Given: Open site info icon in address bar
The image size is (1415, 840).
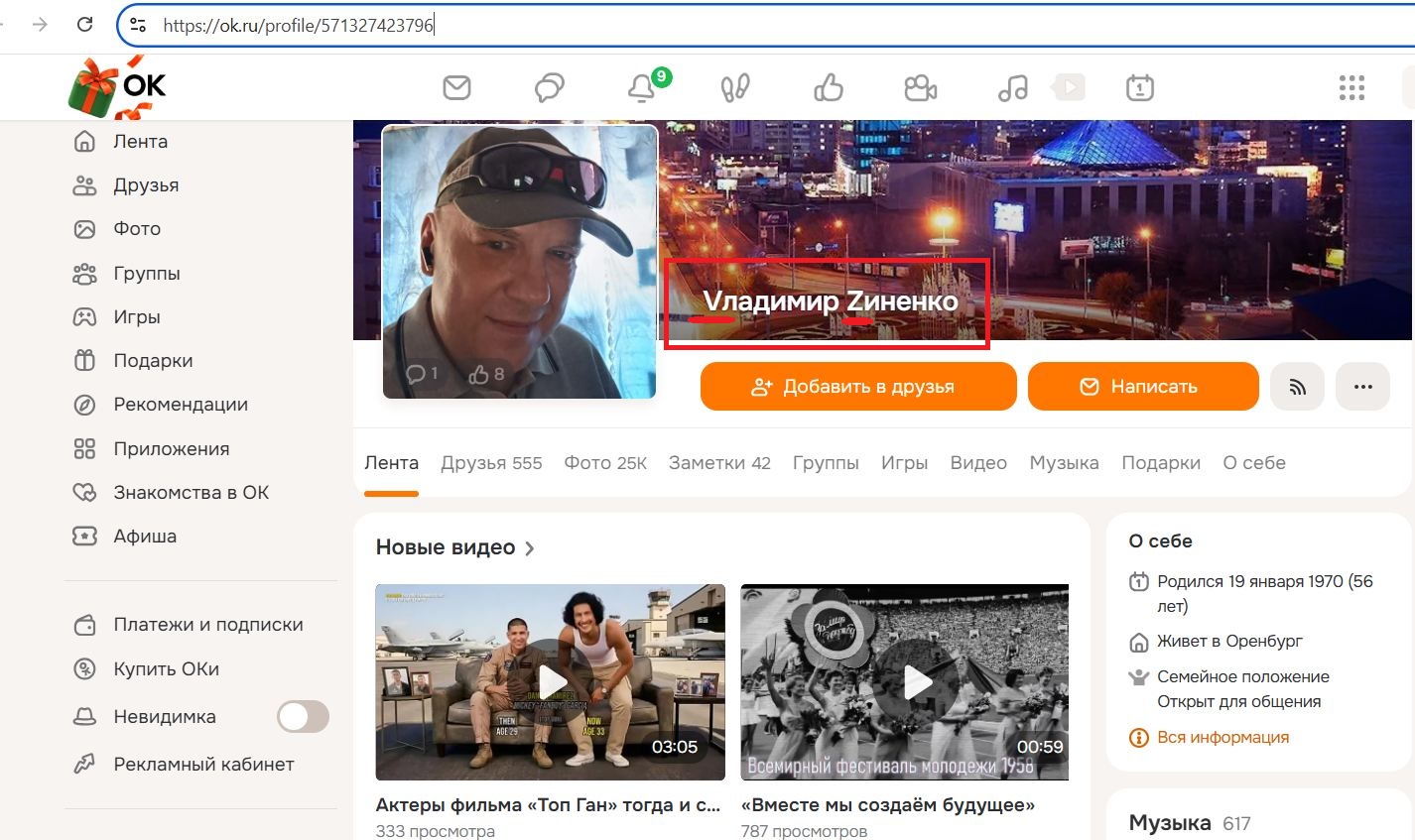Looking at the screenshot, I should pyautogui.click(x=139, y=25).
